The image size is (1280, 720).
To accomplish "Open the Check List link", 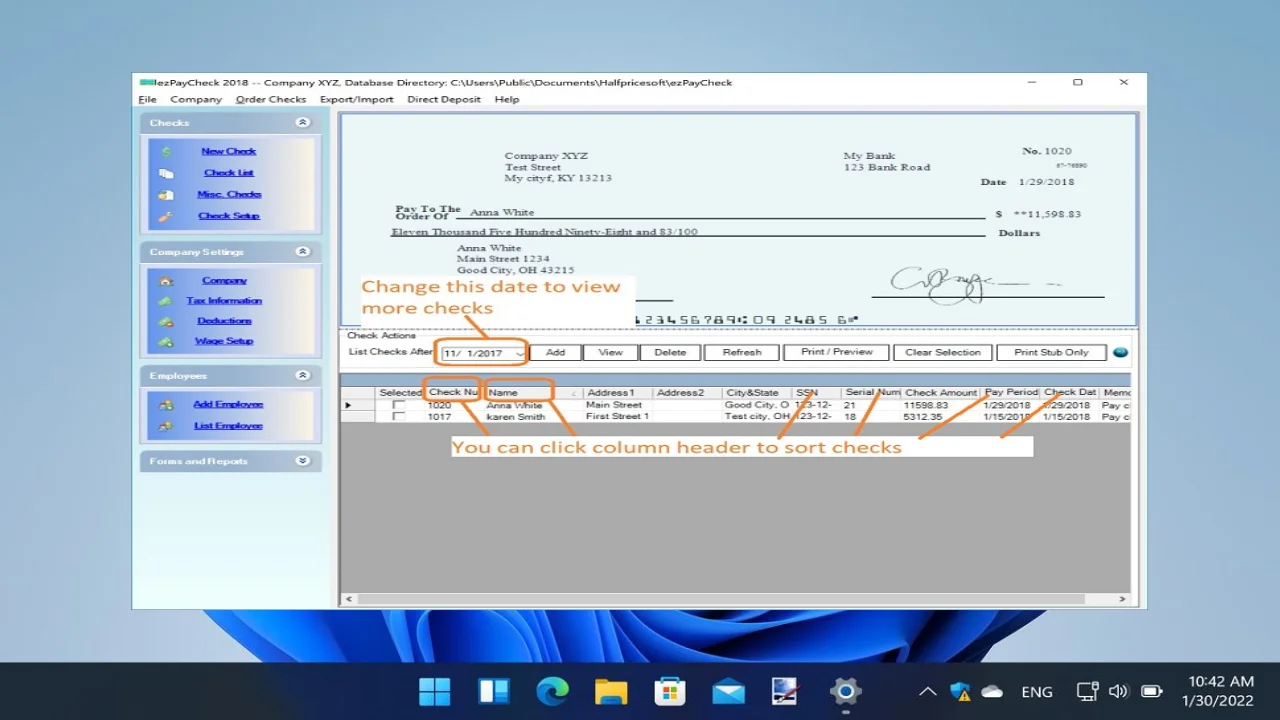I will click(x=228, y=173).
